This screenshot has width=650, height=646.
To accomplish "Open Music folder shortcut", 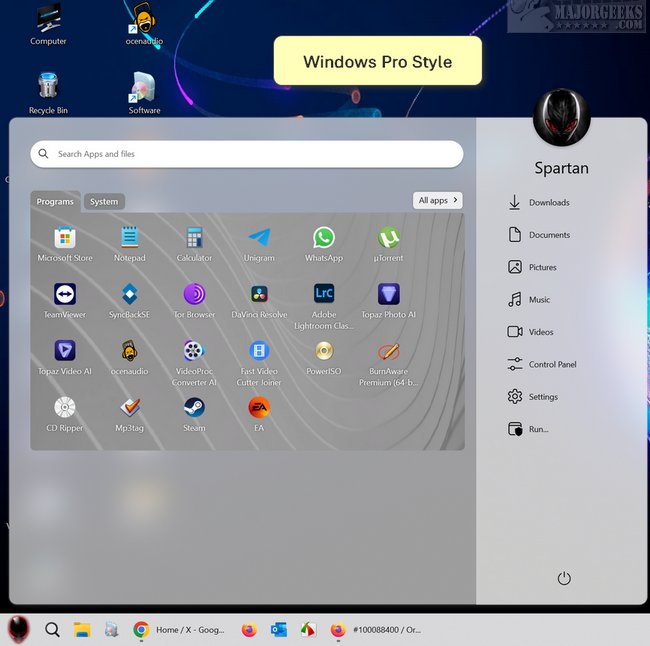I will point(529,299).
